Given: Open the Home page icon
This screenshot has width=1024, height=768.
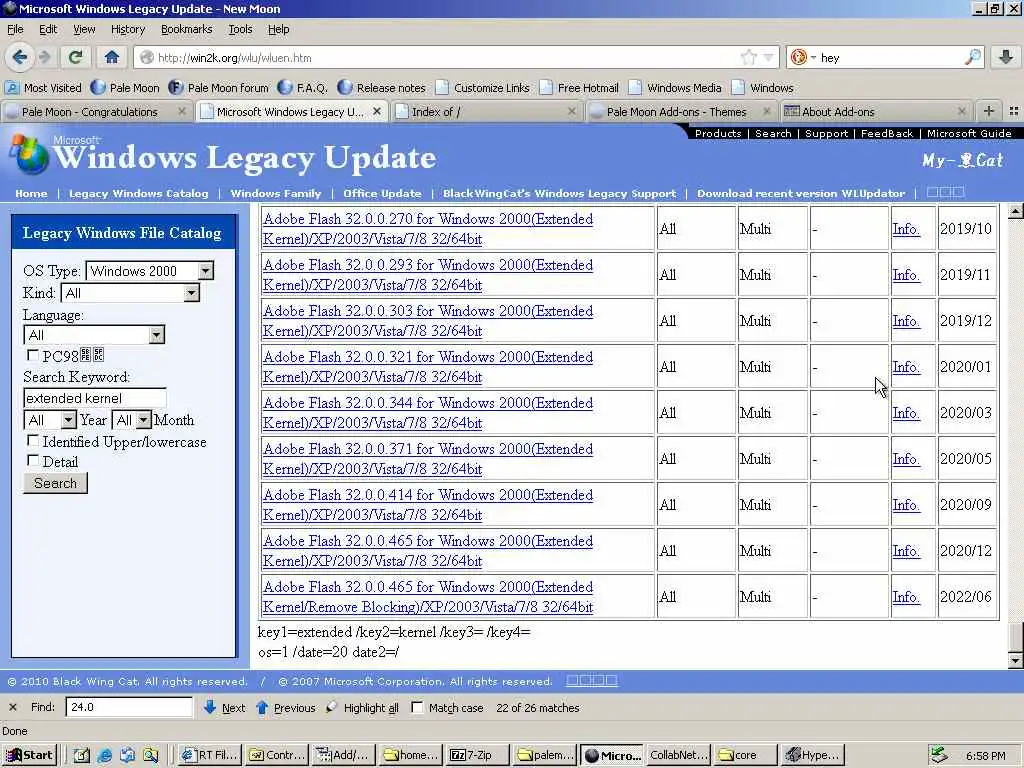Looking at the screenshot, I should (112, 57).
